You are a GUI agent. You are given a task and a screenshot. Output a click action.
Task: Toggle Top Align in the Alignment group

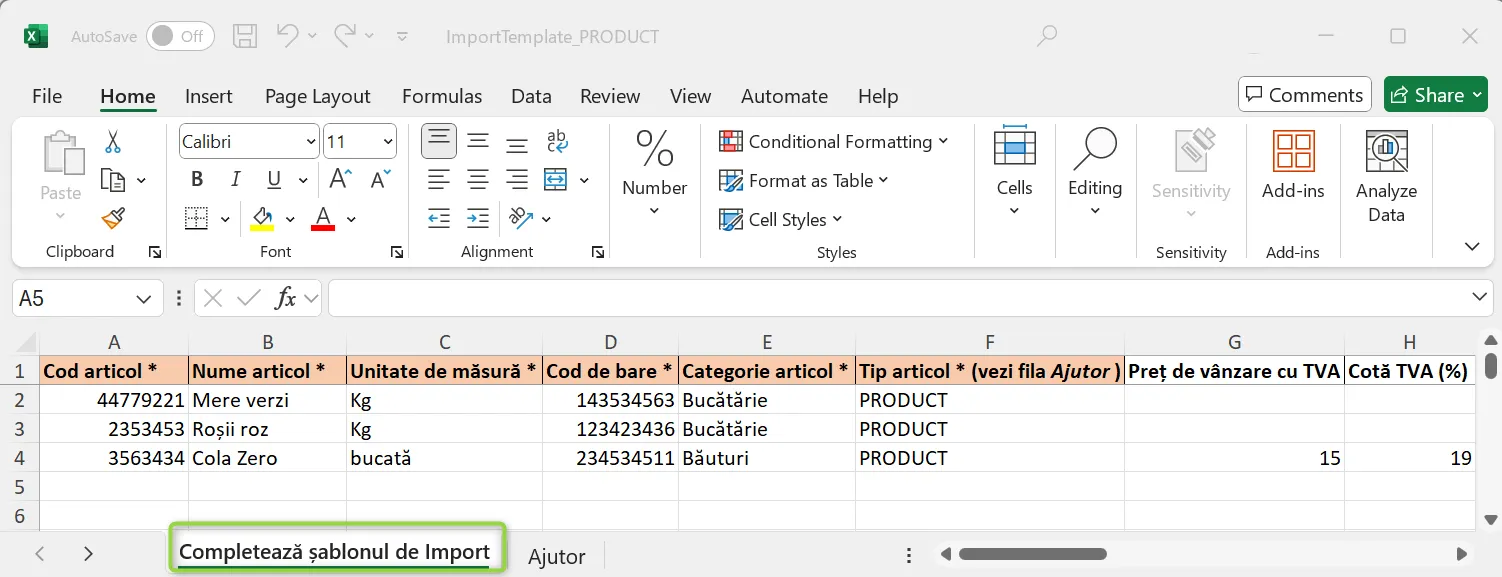438,142
